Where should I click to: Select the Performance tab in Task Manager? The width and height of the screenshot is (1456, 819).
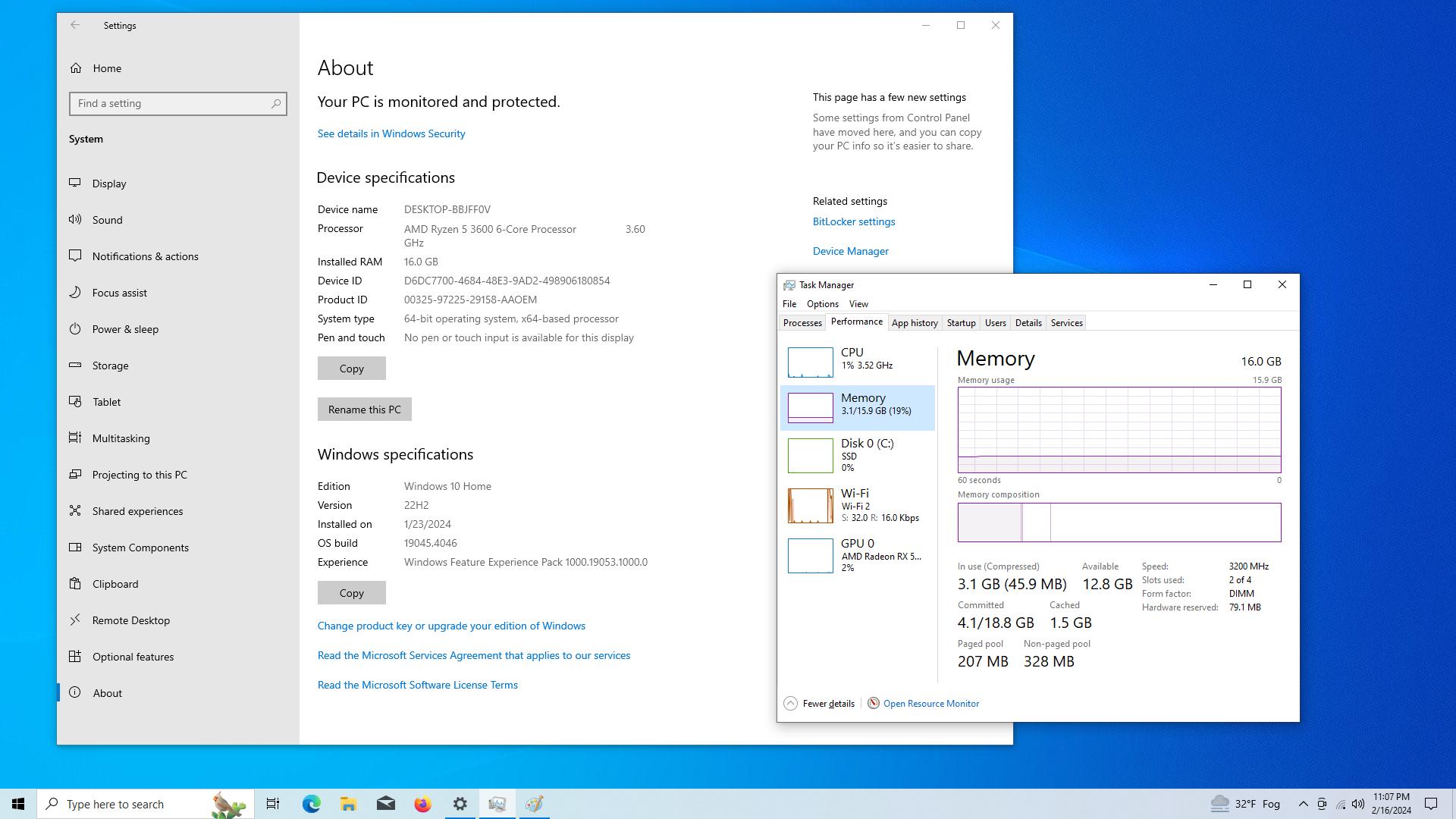(x=856, y=322)
